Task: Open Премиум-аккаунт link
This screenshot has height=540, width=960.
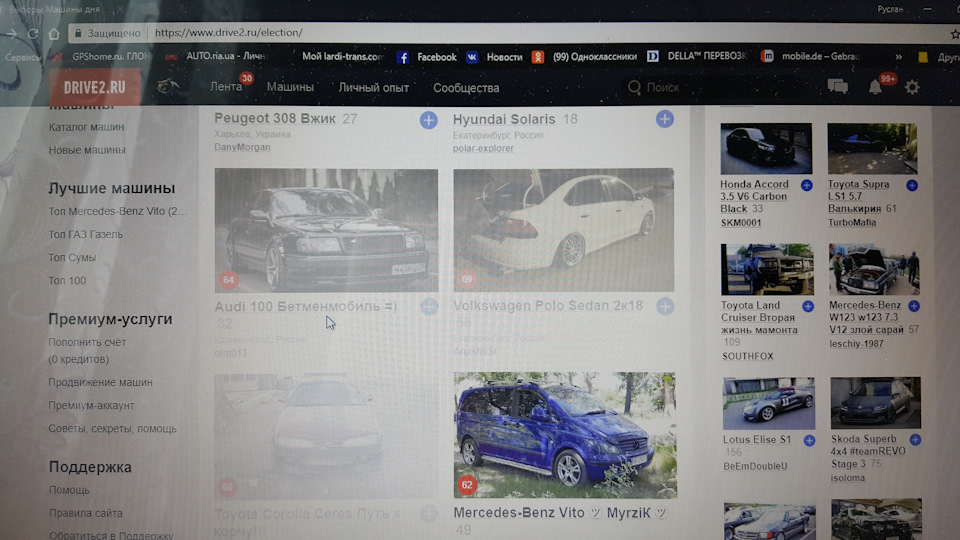Action: 91,405
